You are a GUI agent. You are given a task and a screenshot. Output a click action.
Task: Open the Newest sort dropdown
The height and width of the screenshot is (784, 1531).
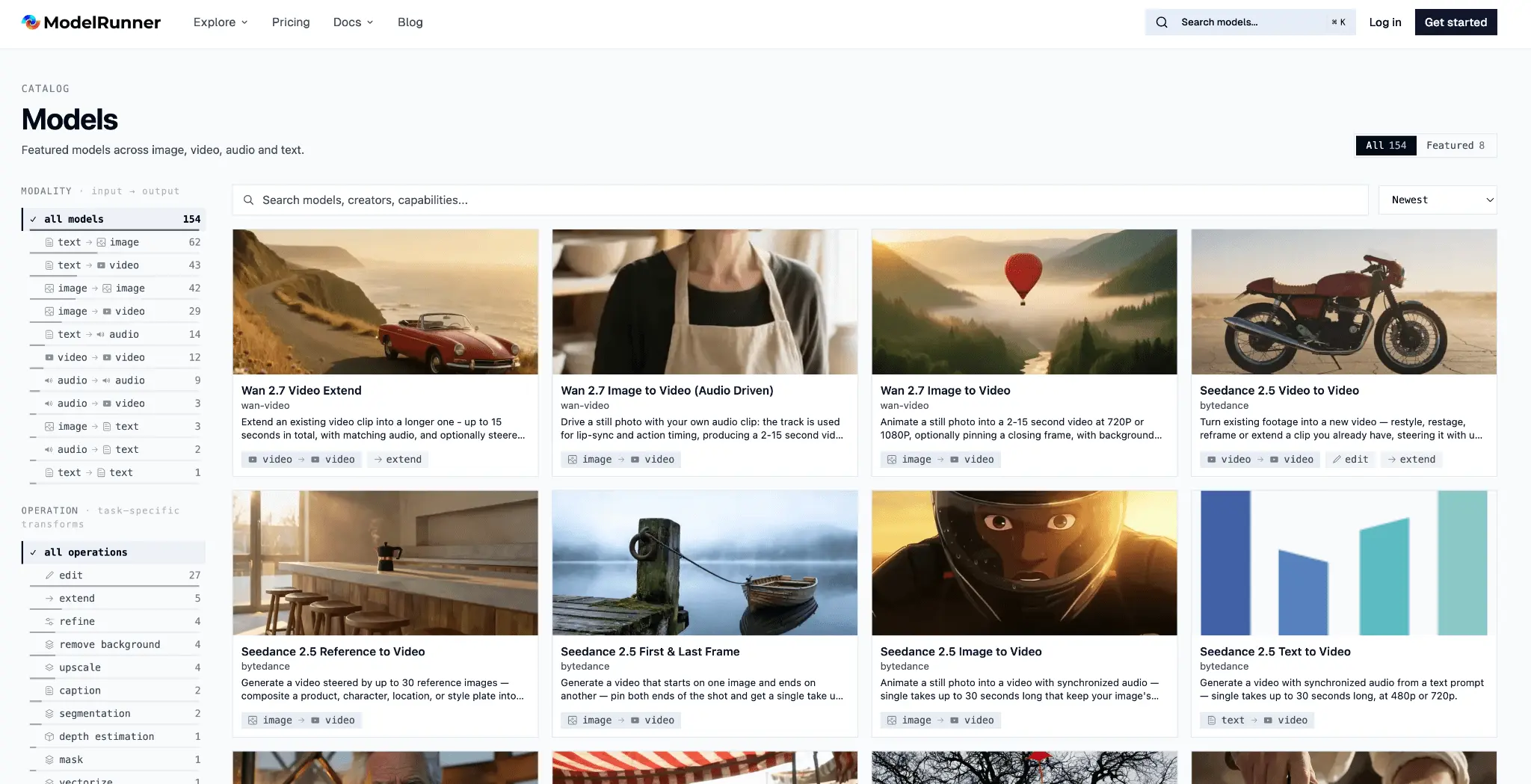coord(1438,200)
